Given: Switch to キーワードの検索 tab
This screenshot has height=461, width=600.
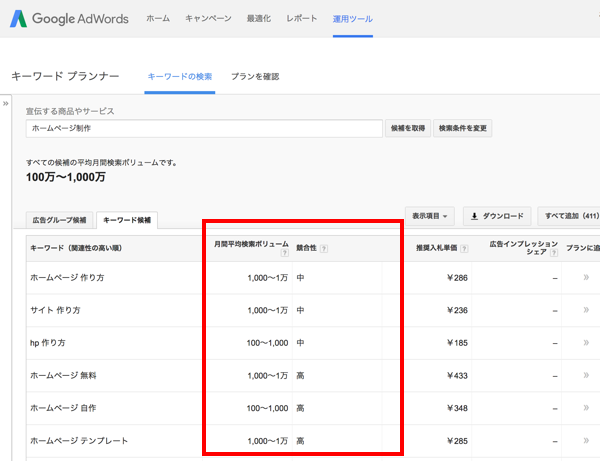Looking at the screenshot, I should pos(180,77).
